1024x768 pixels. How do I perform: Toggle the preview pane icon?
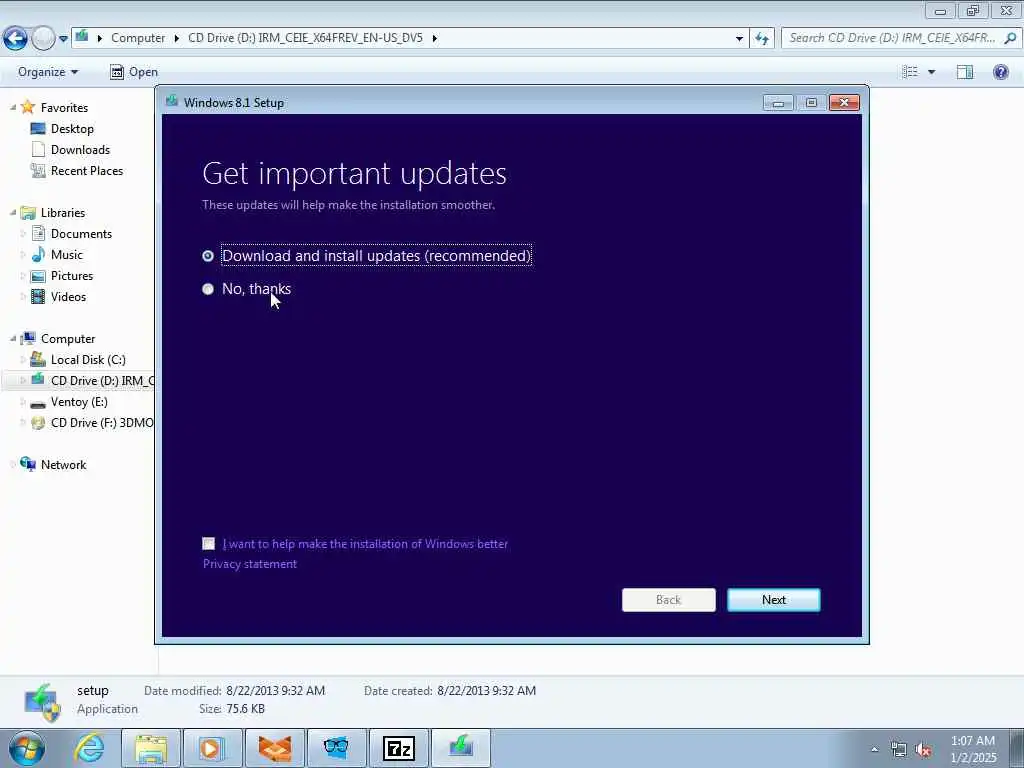pyautogui.click(x=965, y=72)
